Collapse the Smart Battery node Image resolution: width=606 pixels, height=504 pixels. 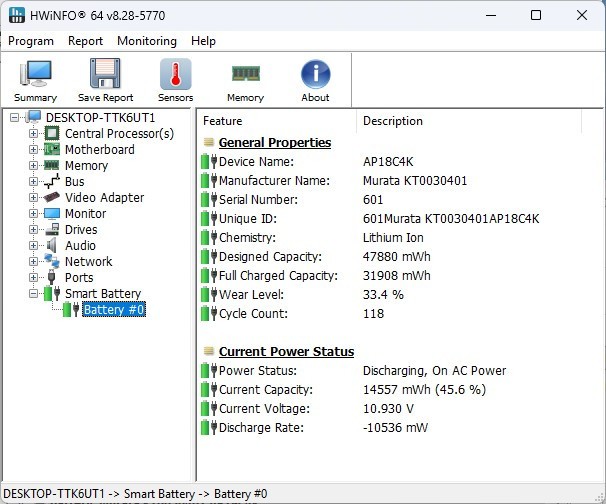coord(34,293)
